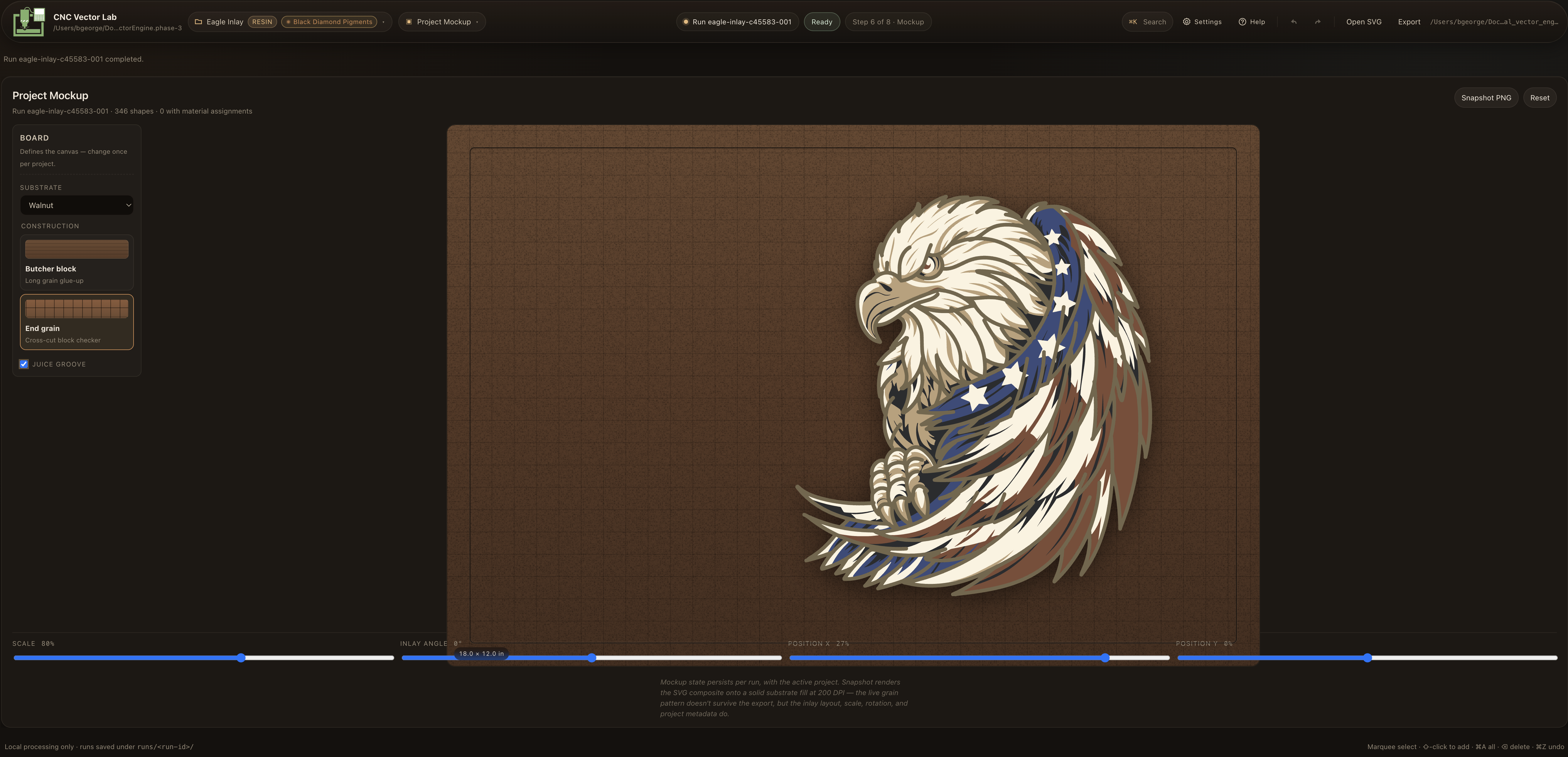This screenshot has width=1568, height=757.
Task: Click the undo arrow icon
Action: (1294, 22)
